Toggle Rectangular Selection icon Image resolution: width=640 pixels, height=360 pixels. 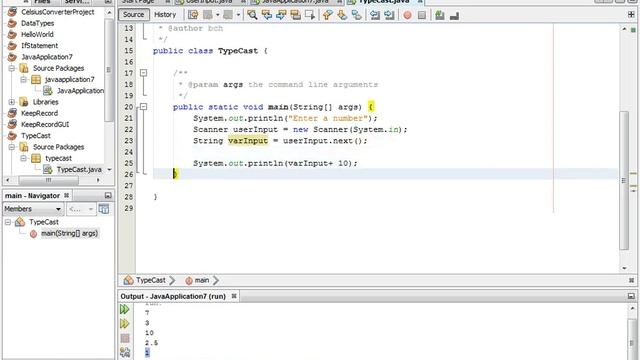point(310,15)
